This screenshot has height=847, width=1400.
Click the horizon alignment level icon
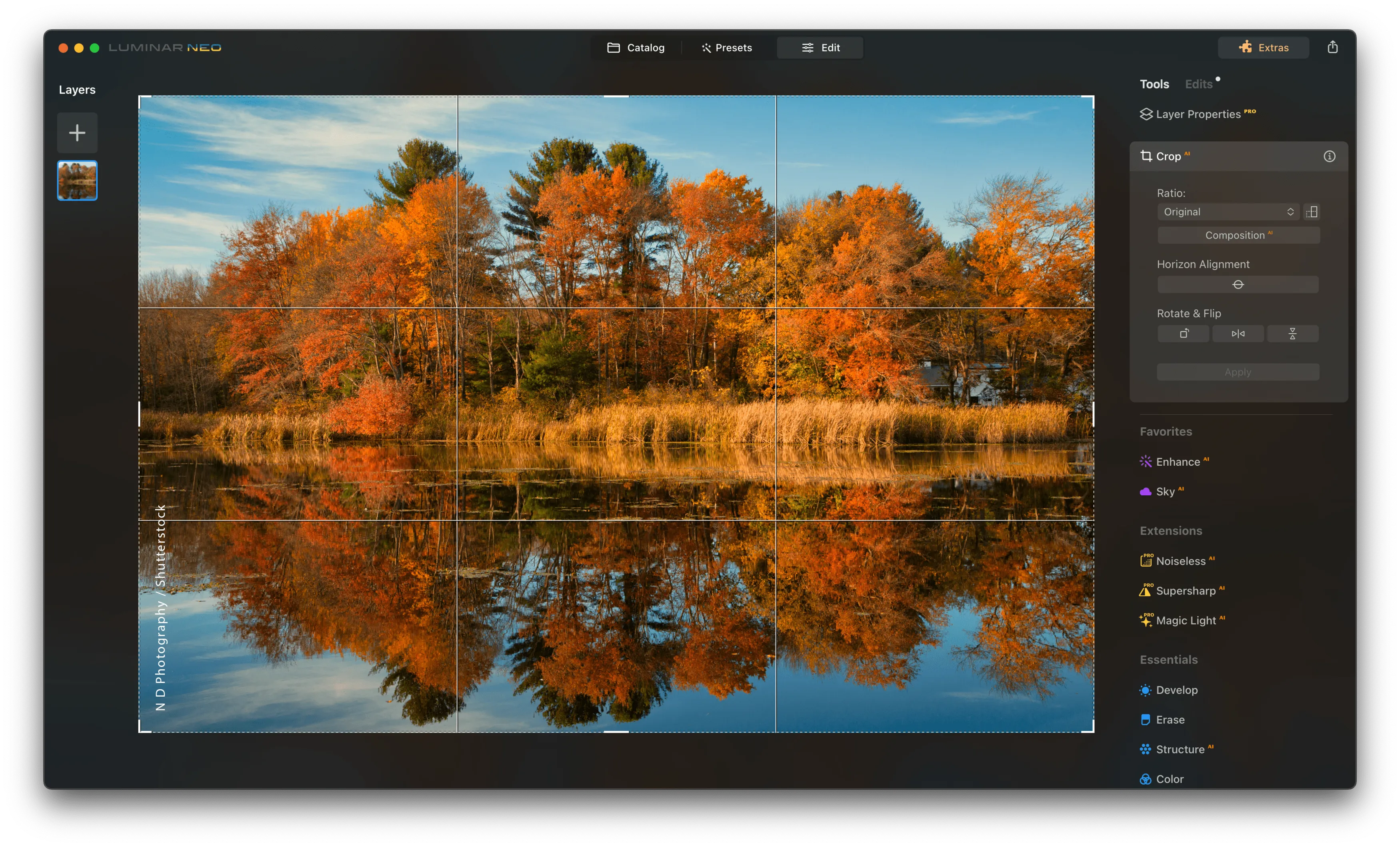pos(1238,284)
